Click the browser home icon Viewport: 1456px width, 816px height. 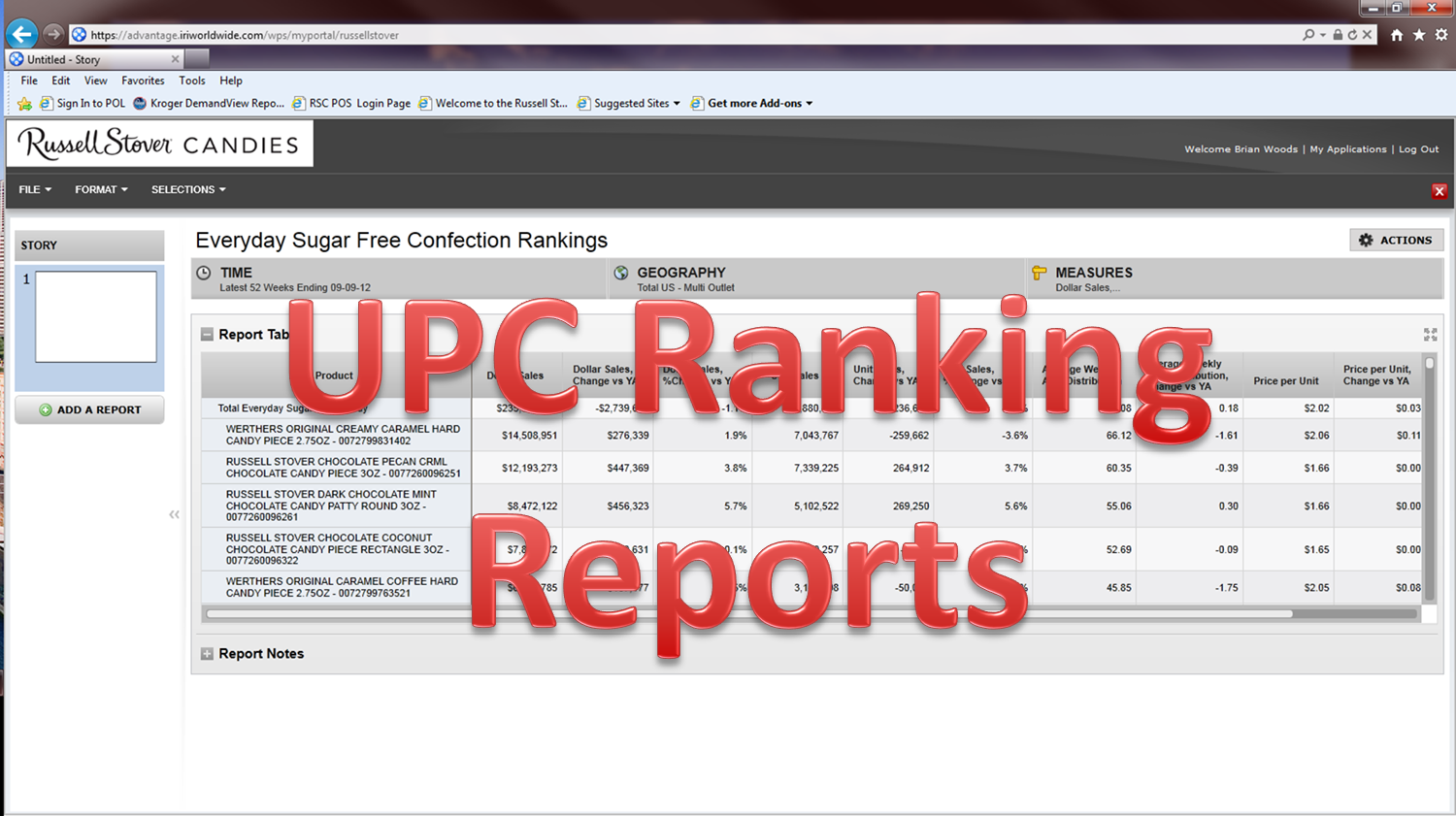(x=1397, y=35)
